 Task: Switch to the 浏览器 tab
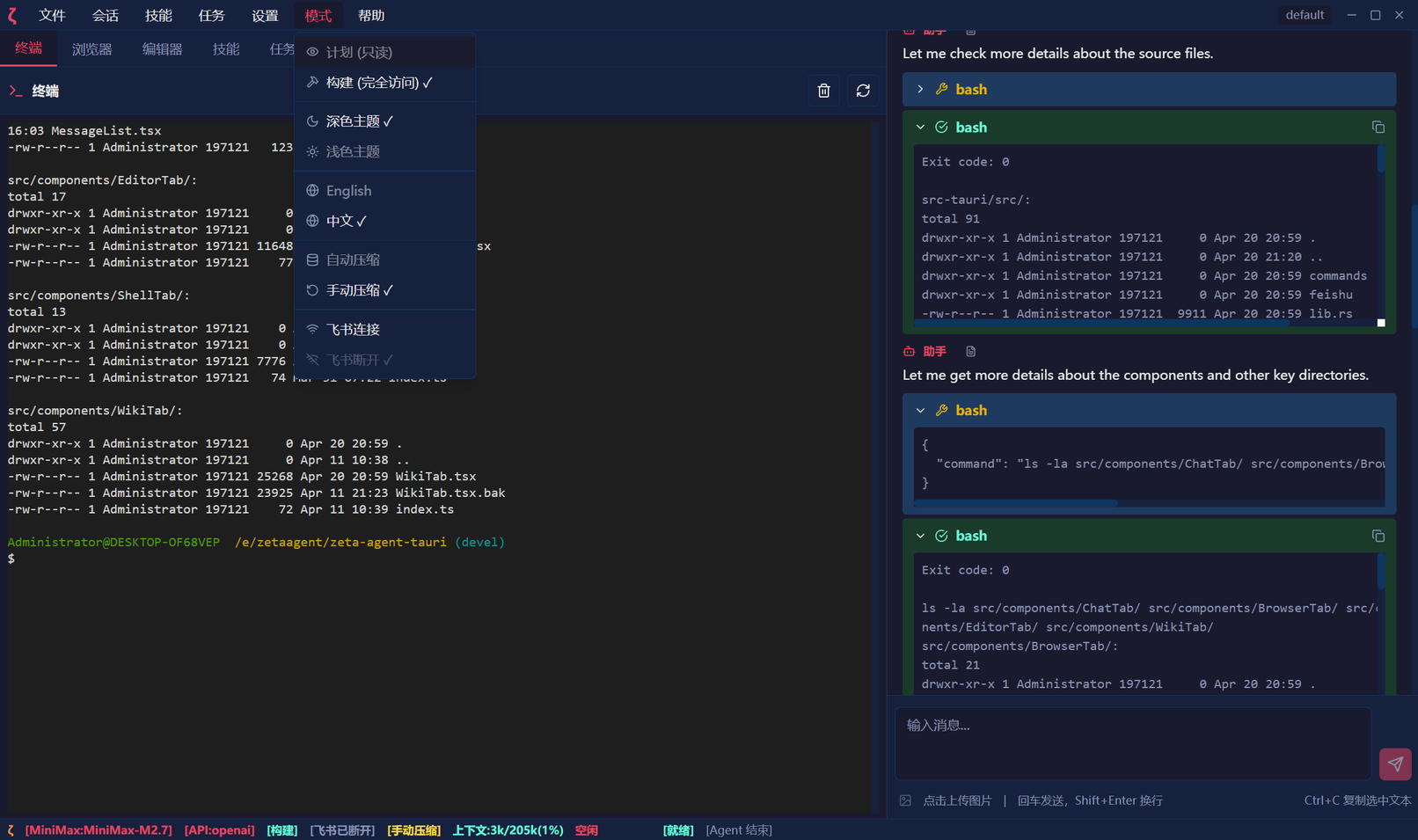(x=91, y=49)
